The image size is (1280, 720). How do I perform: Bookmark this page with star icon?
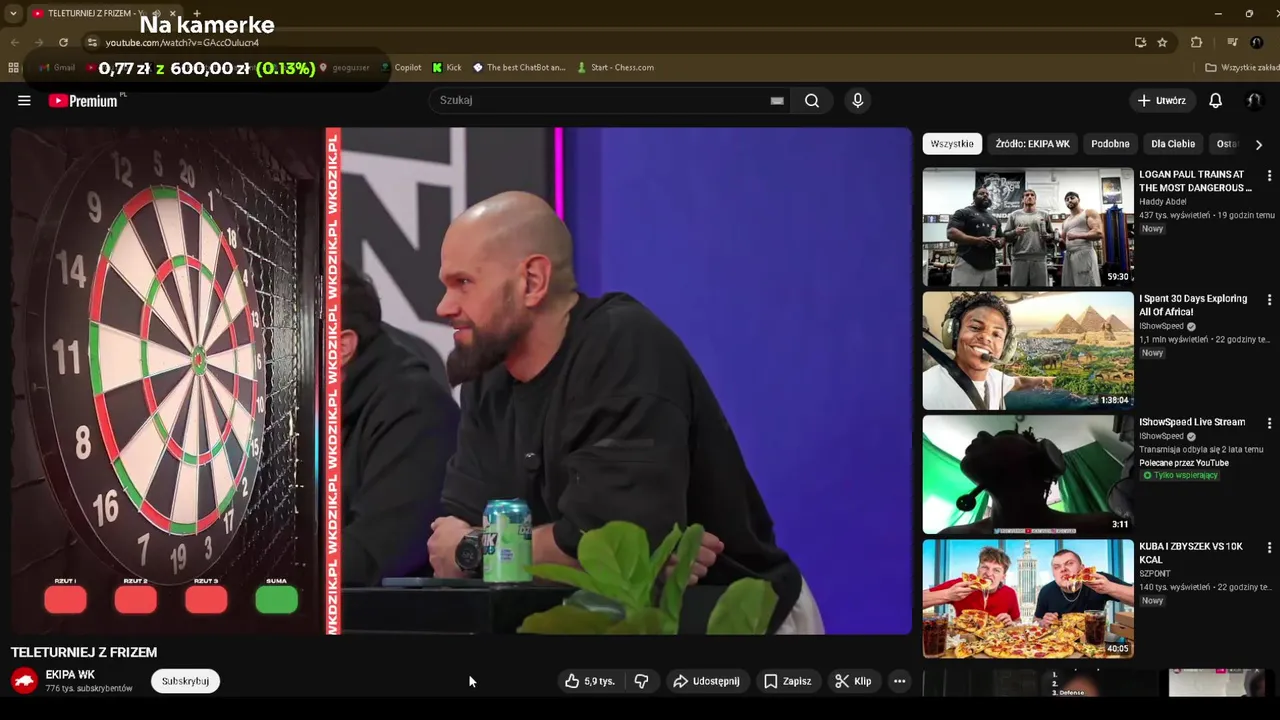click(x=1162, y=42)
